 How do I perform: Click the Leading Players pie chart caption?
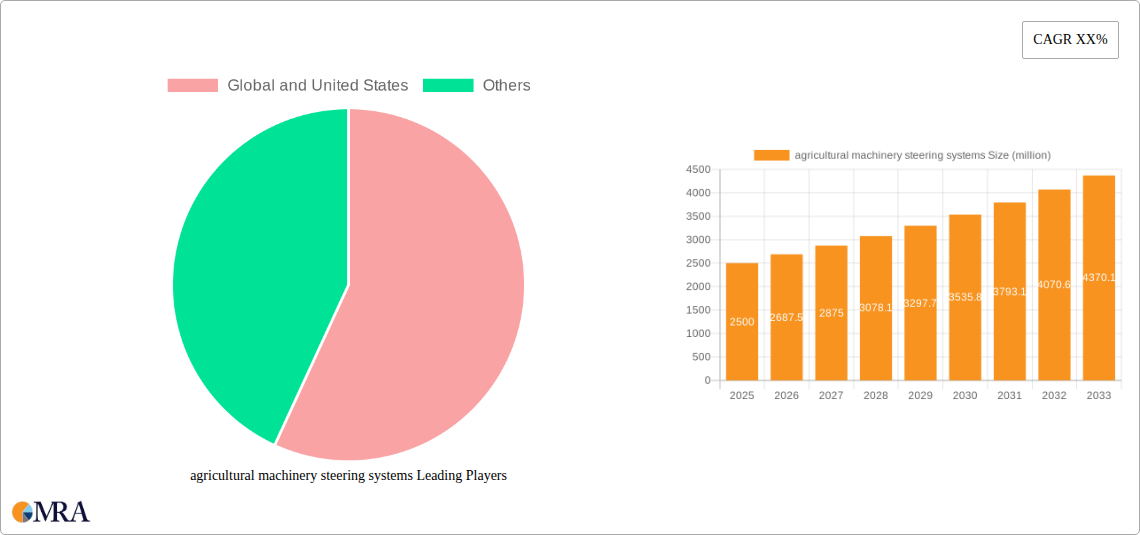coord(348,476)
